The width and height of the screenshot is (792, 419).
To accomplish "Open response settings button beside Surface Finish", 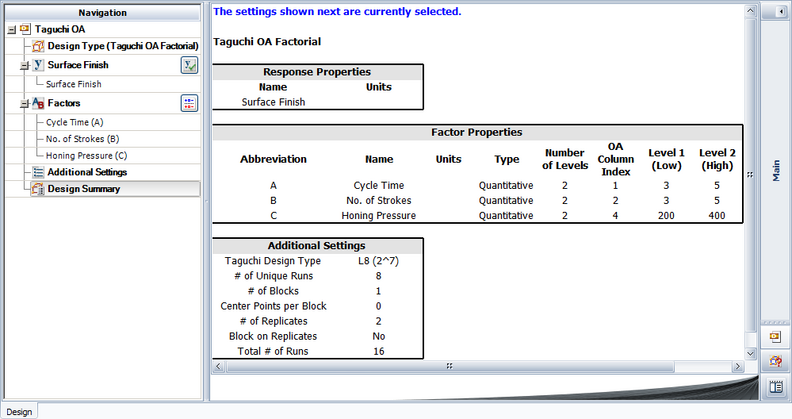I will (x=189, y=65).
